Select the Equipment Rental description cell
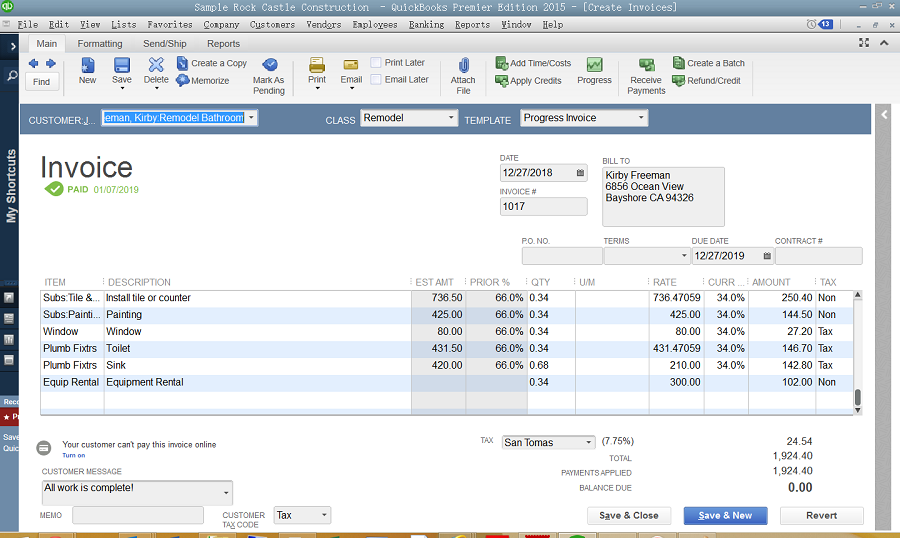This screenshot has width=900, height=538. (257, 382)
